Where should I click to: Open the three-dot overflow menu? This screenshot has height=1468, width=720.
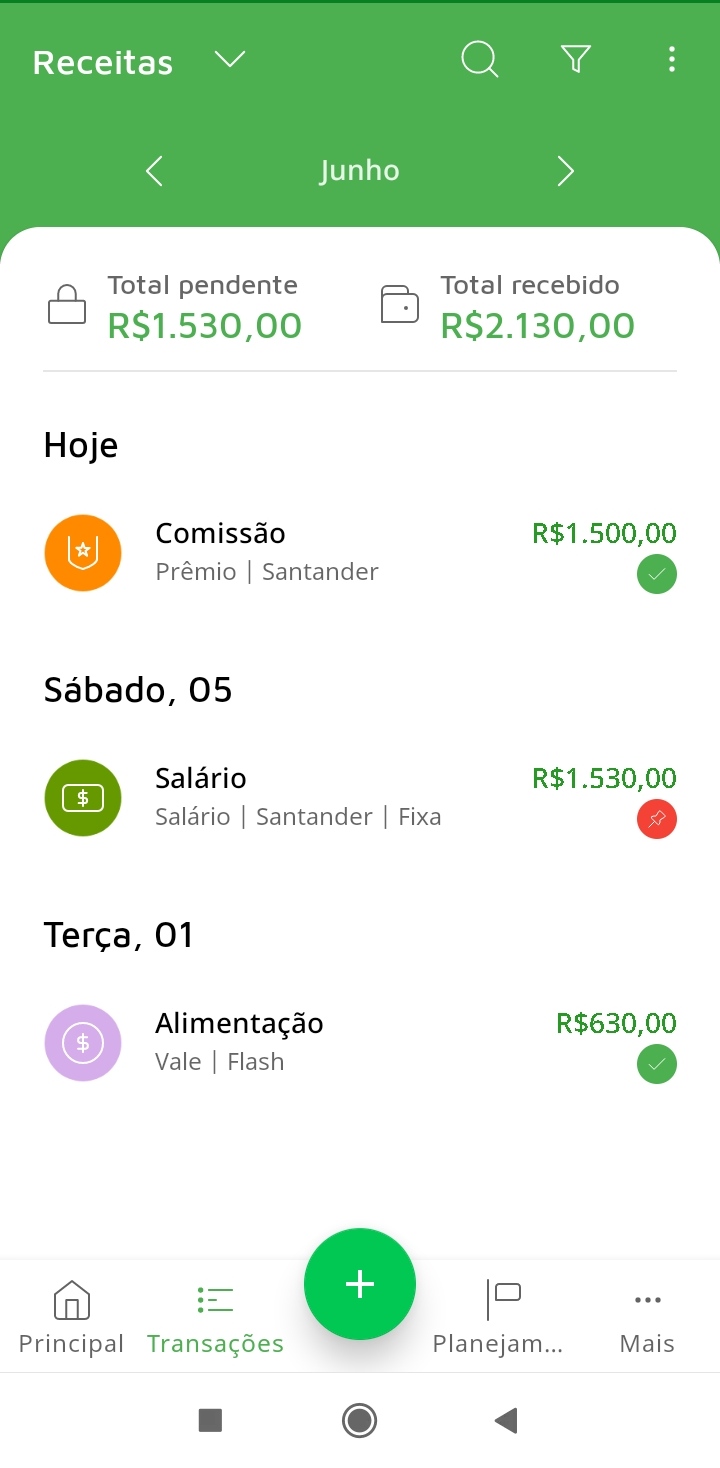(671, 60)
